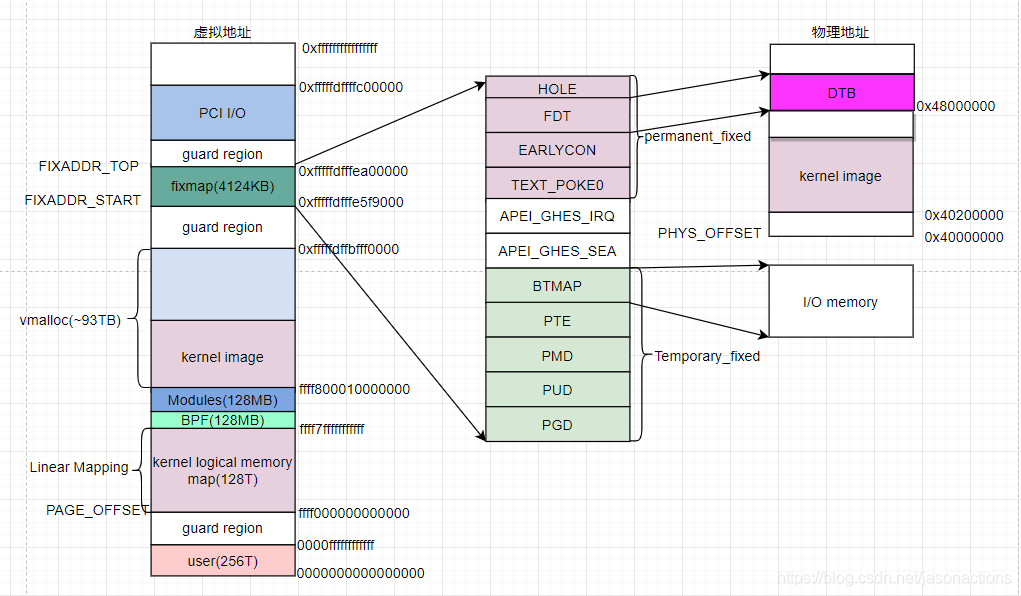
Task: Click the PTE entry
Action: point(557,320)
